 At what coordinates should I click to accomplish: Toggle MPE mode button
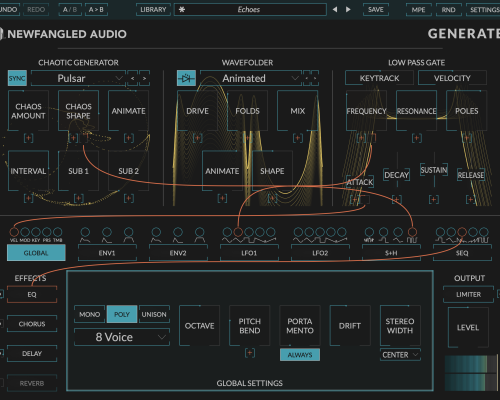[418, 9]
